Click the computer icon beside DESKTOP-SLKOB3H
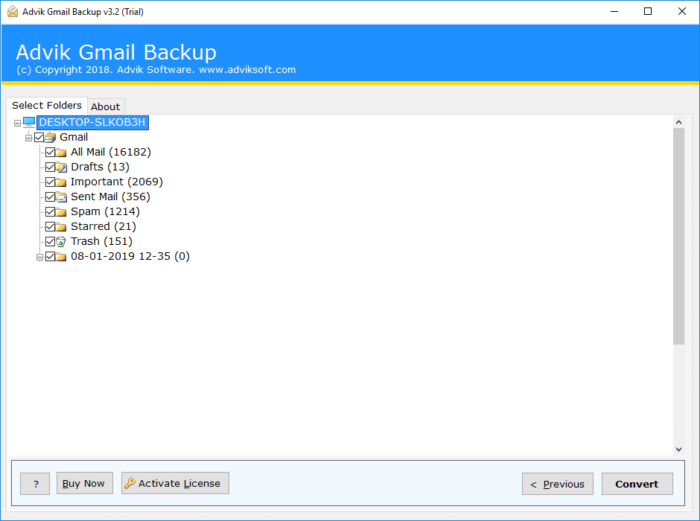The width and height of the screenshot is (700, 521). (x=29, y=122)
